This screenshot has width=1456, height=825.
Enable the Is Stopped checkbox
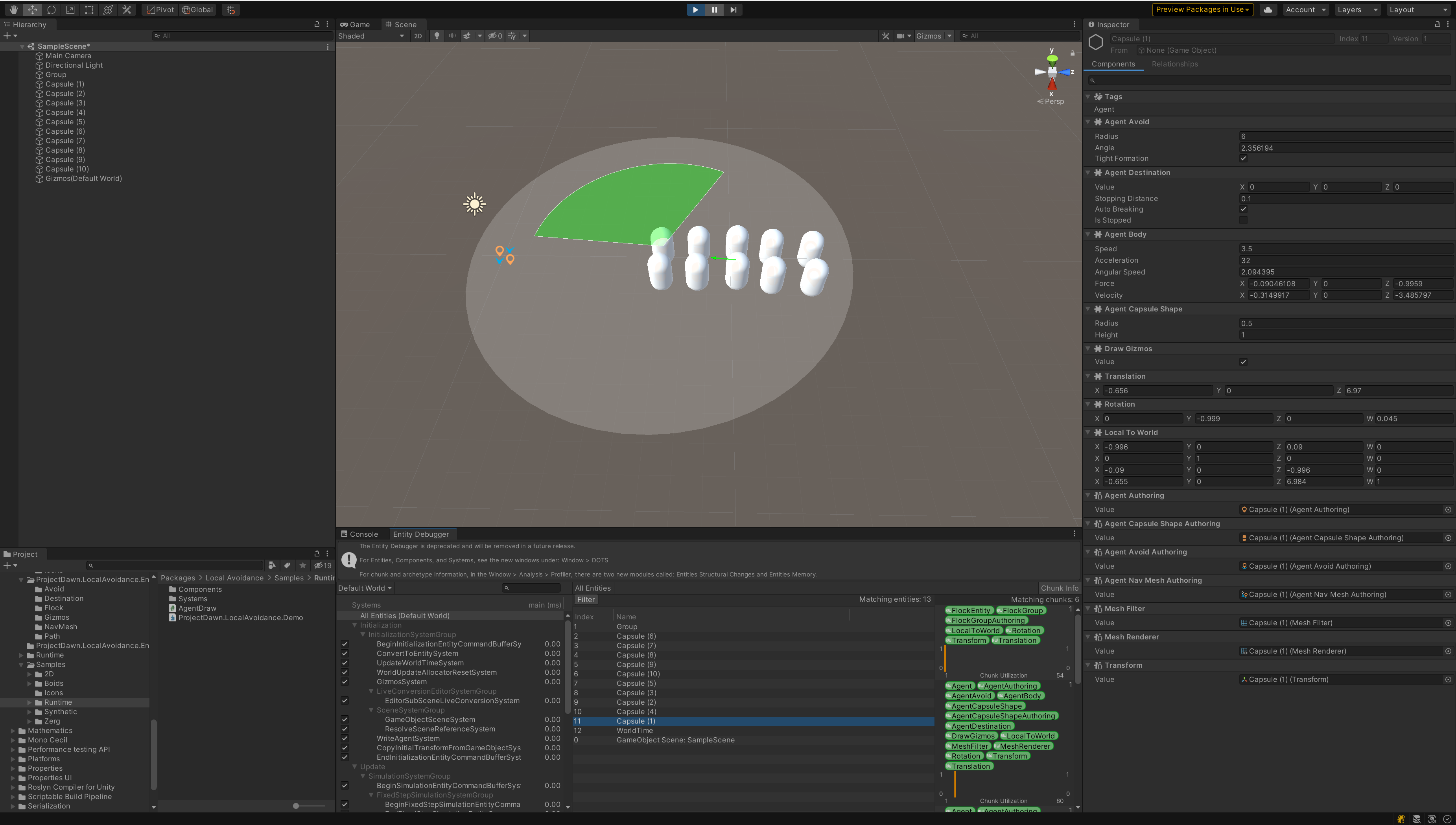1243,221
